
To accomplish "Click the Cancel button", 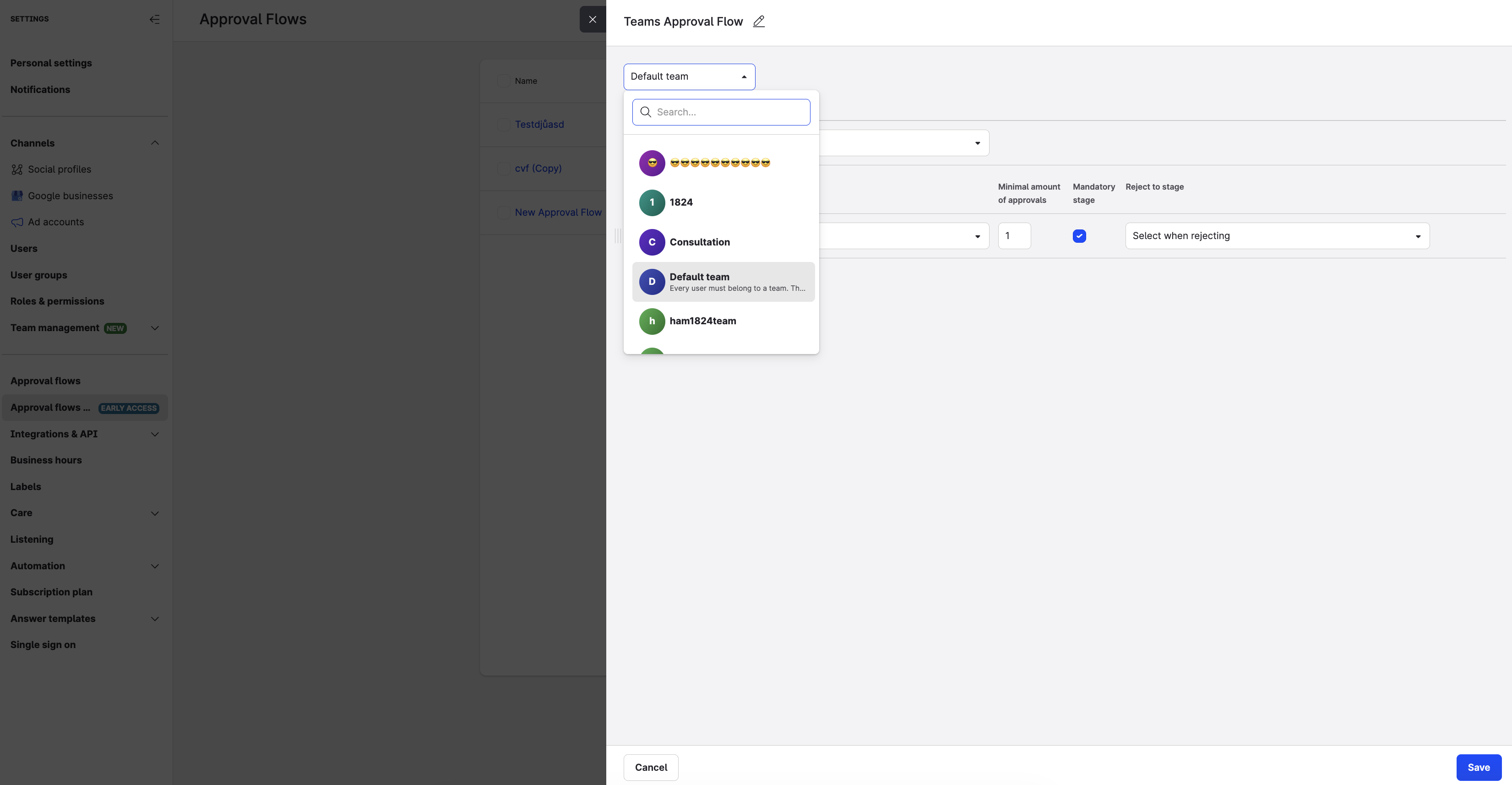I will coord(651,768).
